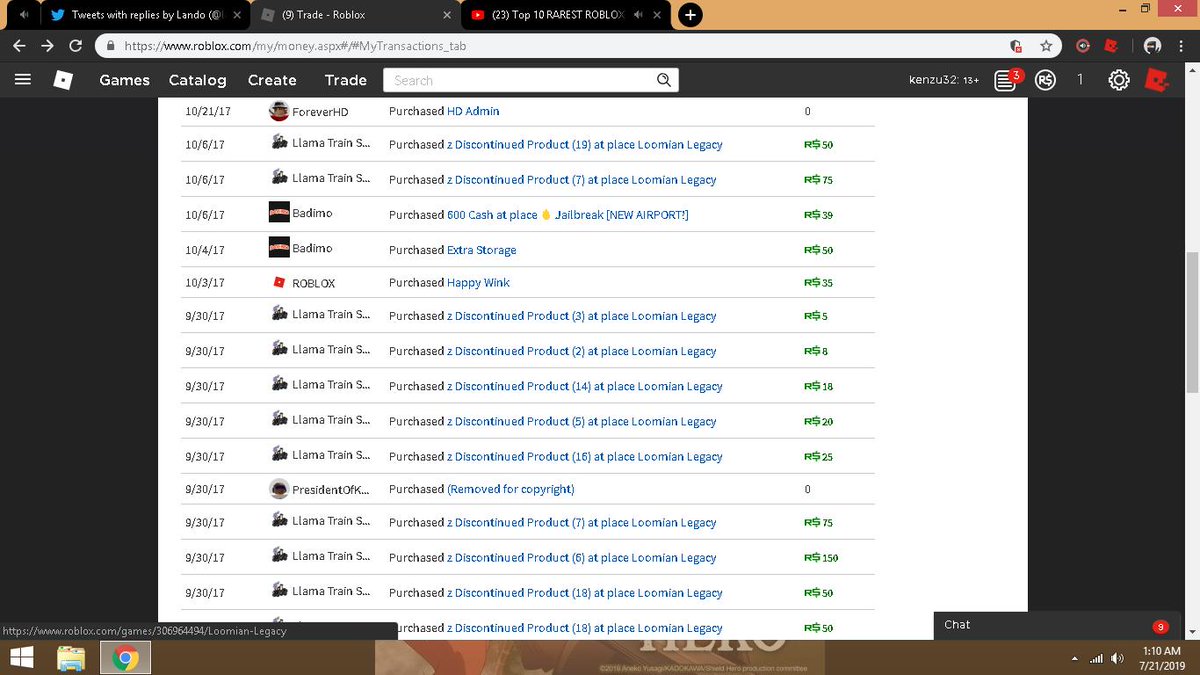Open Discontinued Product (5) at Loomian Legacy
The height and width of the screenshot is (675, 1200).
pos(582,421)
